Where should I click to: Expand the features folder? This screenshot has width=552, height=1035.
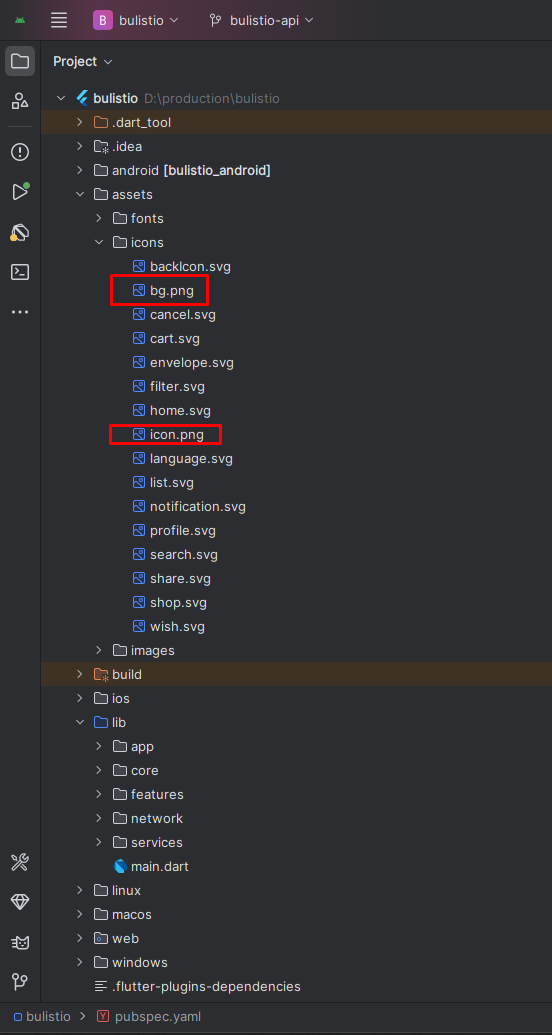tap(99, 794)
